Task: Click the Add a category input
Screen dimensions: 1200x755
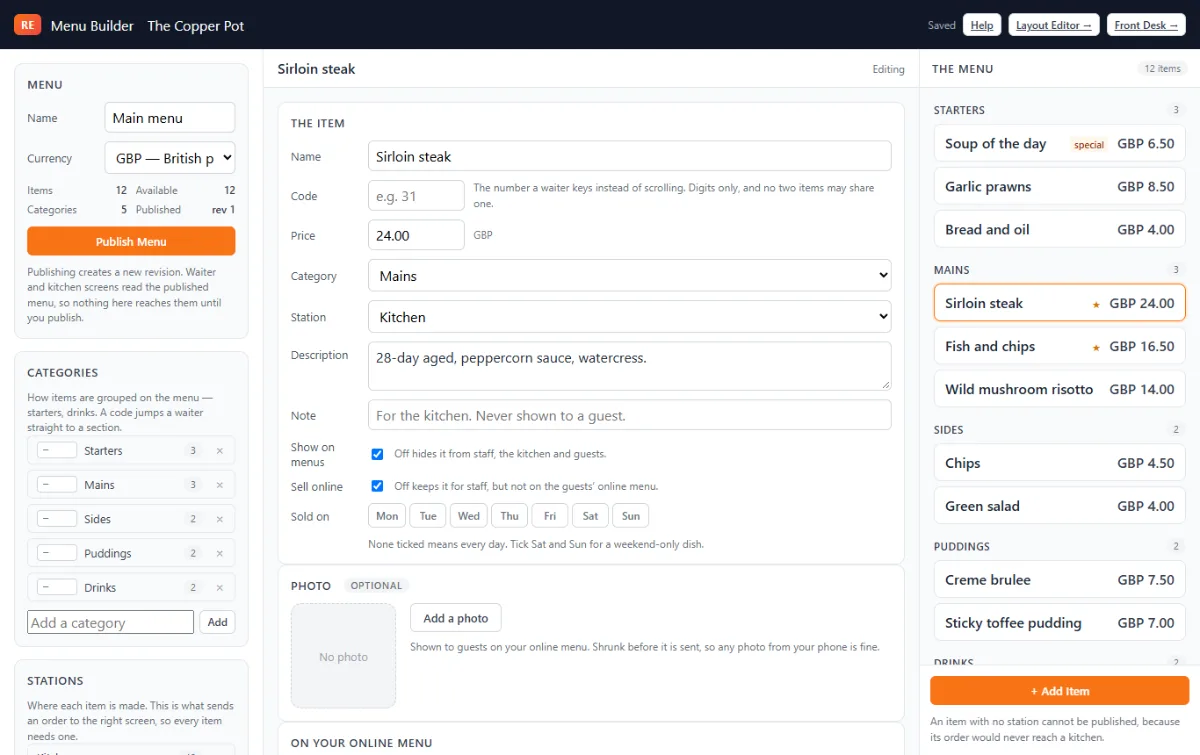Action: [x=110, y=622]
